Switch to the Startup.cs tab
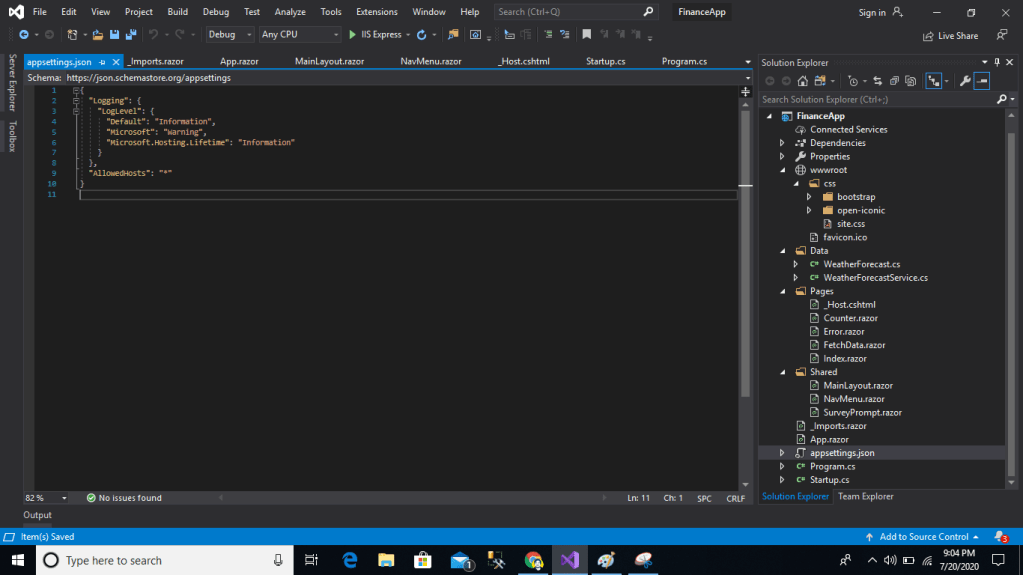 point(605,61)
